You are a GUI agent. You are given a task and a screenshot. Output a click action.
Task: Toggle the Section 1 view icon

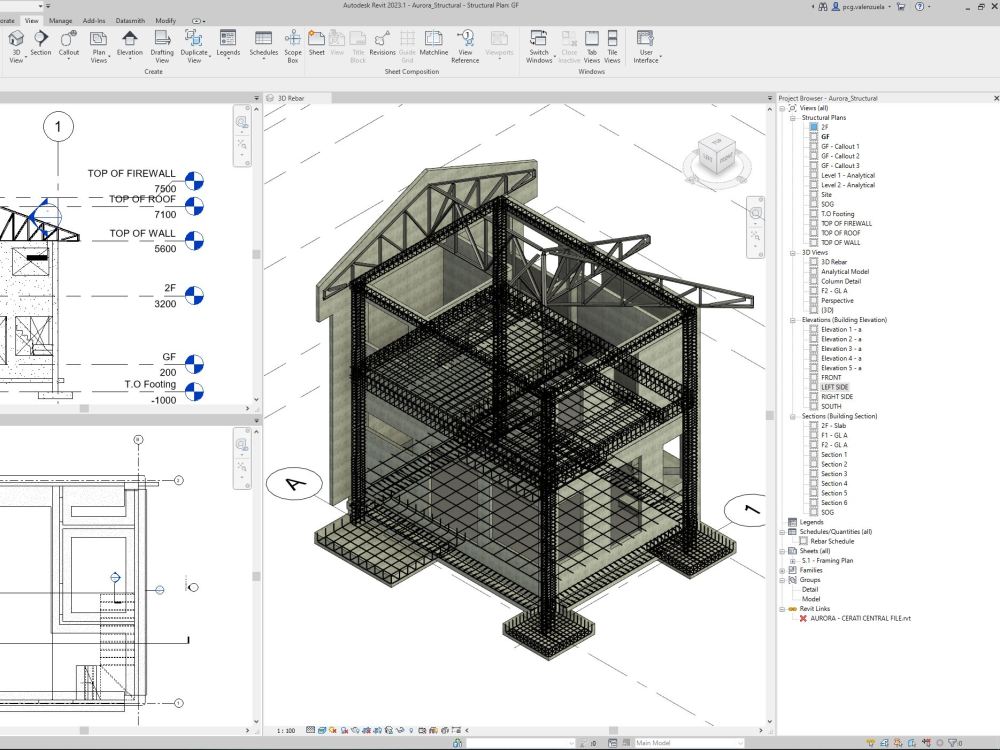pyautogui.click(x=814, y=454)
